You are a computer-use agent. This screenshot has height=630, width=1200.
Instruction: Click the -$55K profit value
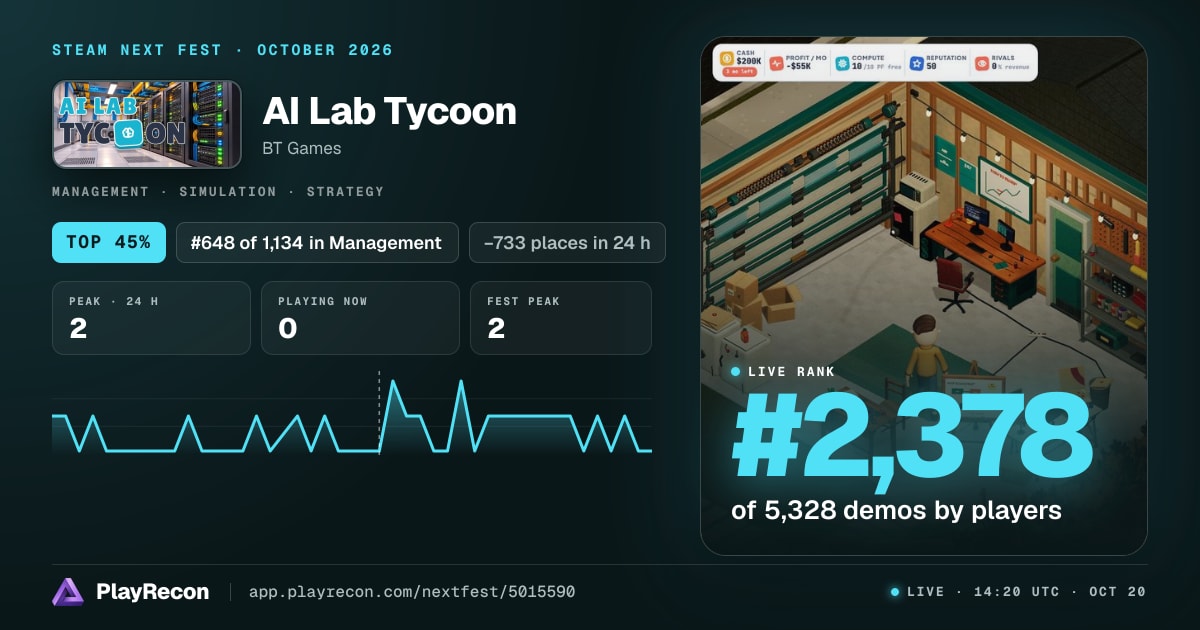coord(799,66)
